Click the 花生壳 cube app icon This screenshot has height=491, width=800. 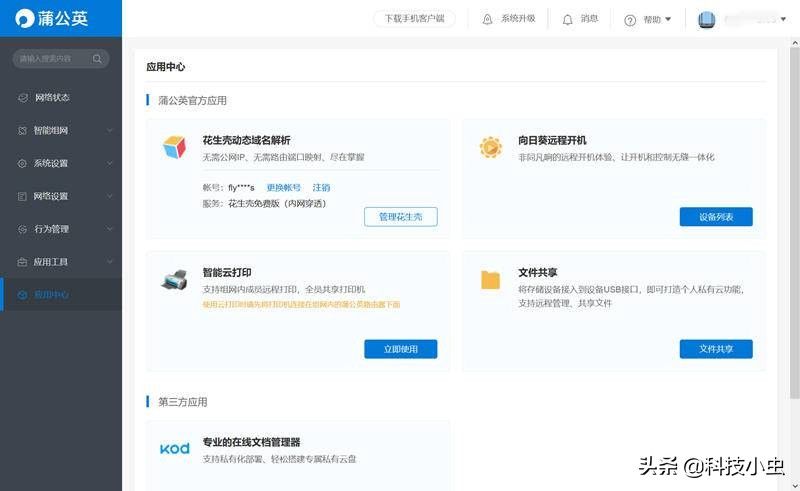pyautogui.click(x=174, y=147)
